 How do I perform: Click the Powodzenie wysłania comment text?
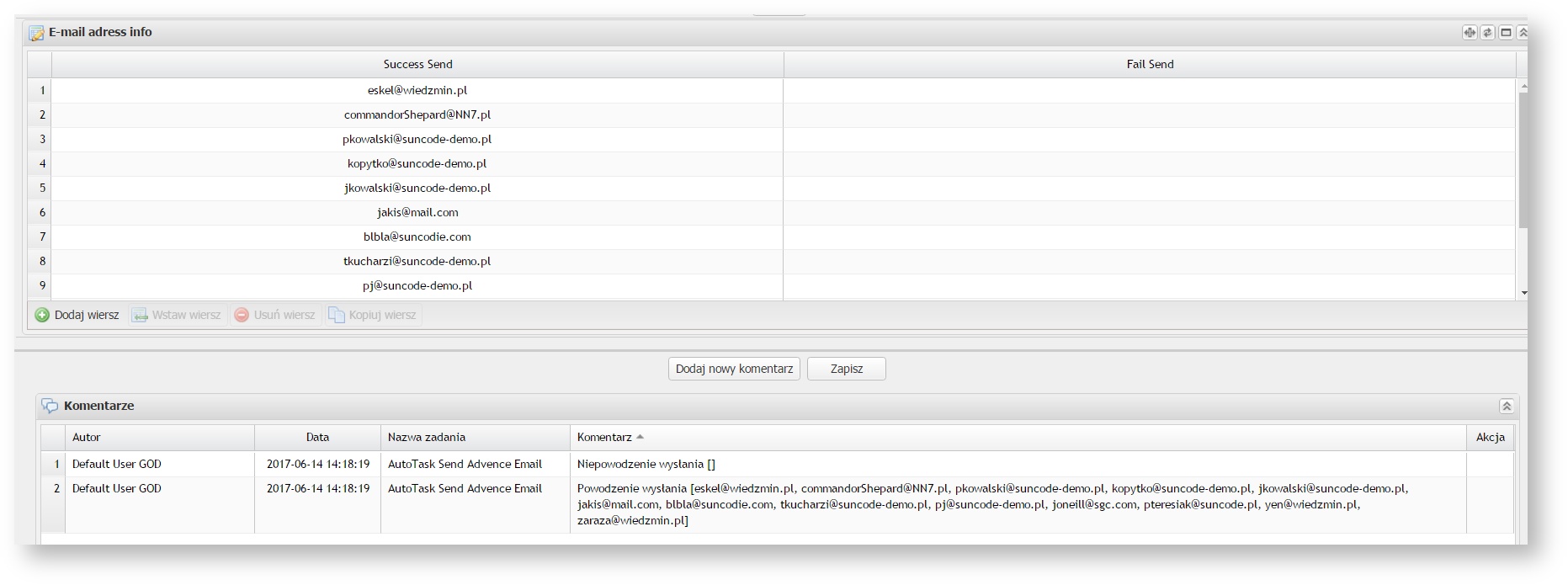point(993,504)
